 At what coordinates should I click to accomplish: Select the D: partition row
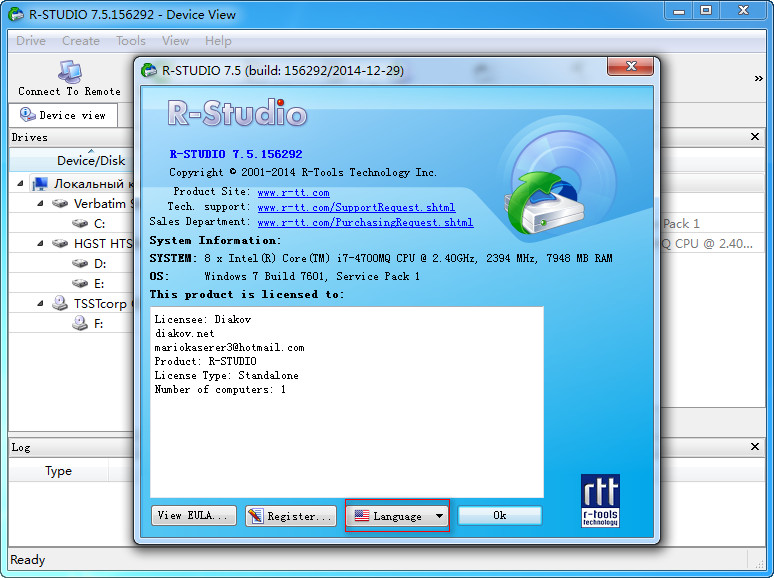click(72, 264)
